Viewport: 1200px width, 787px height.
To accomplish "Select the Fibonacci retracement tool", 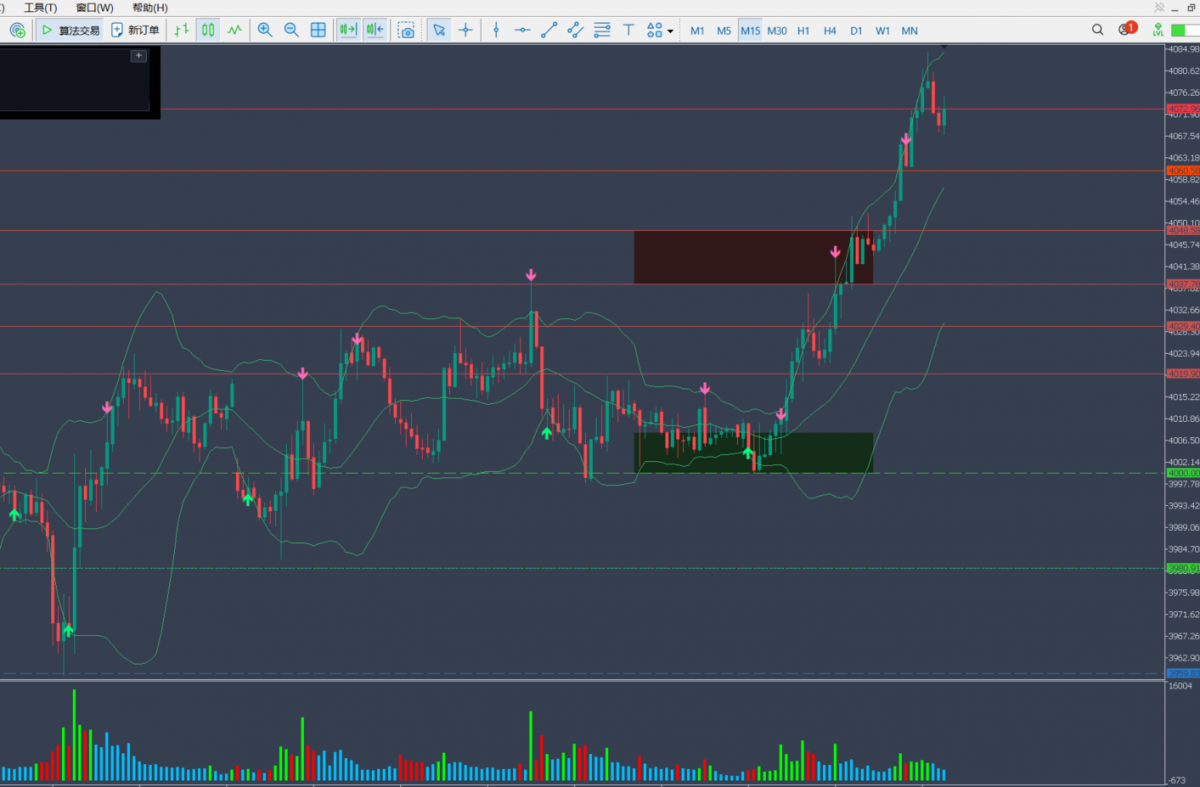I will [602, 30].
